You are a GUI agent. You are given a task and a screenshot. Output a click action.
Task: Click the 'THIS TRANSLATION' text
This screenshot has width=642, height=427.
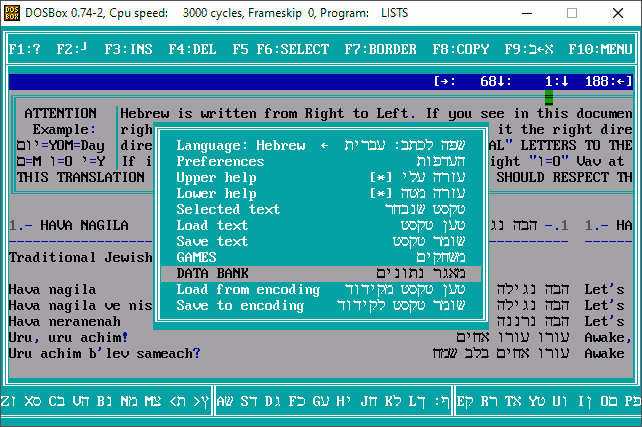click(x=81, y=177)
